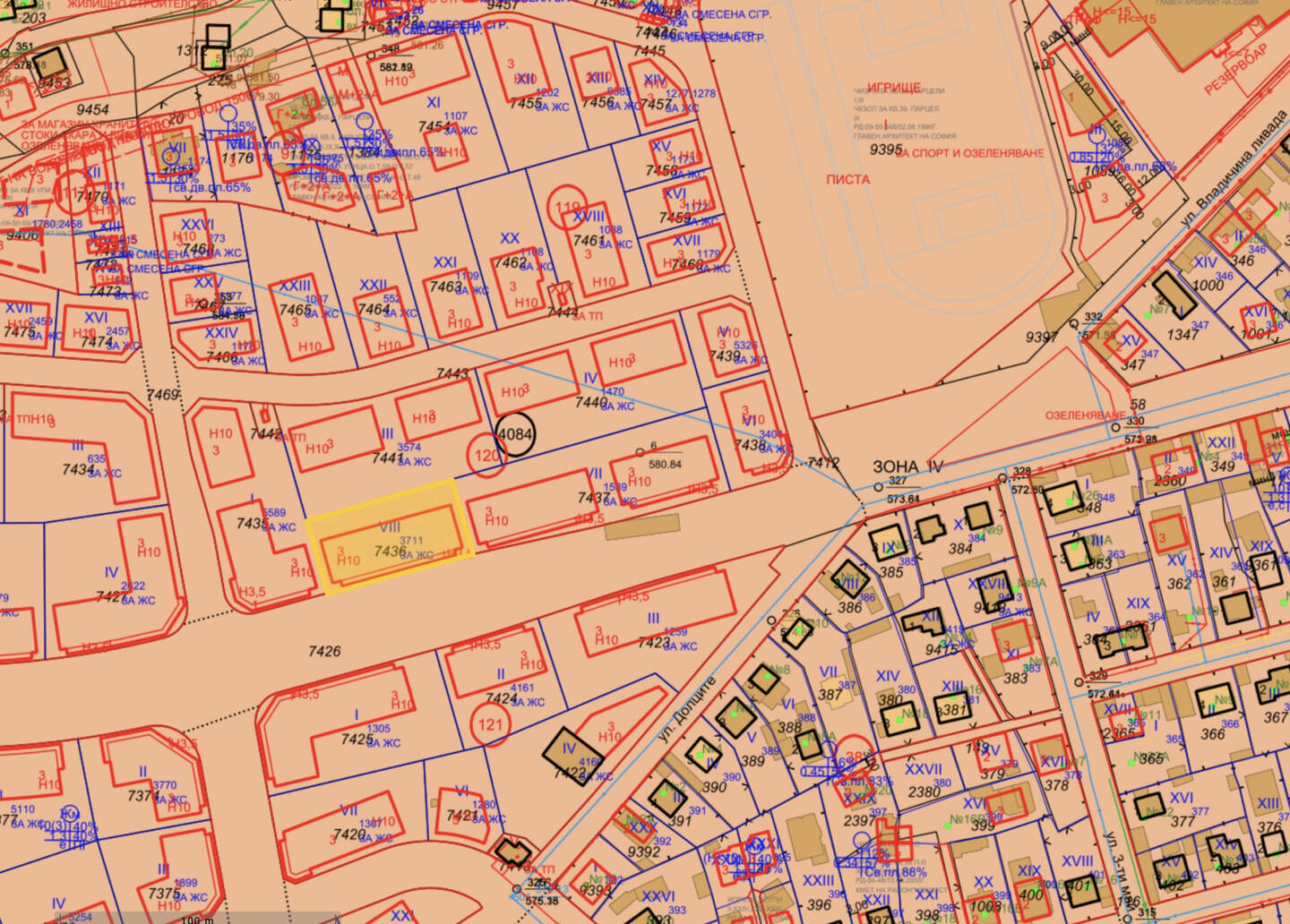This screenshot has width=1290, height=924.
Task: Click road parcel number 7426
Action: coord(324,652)
